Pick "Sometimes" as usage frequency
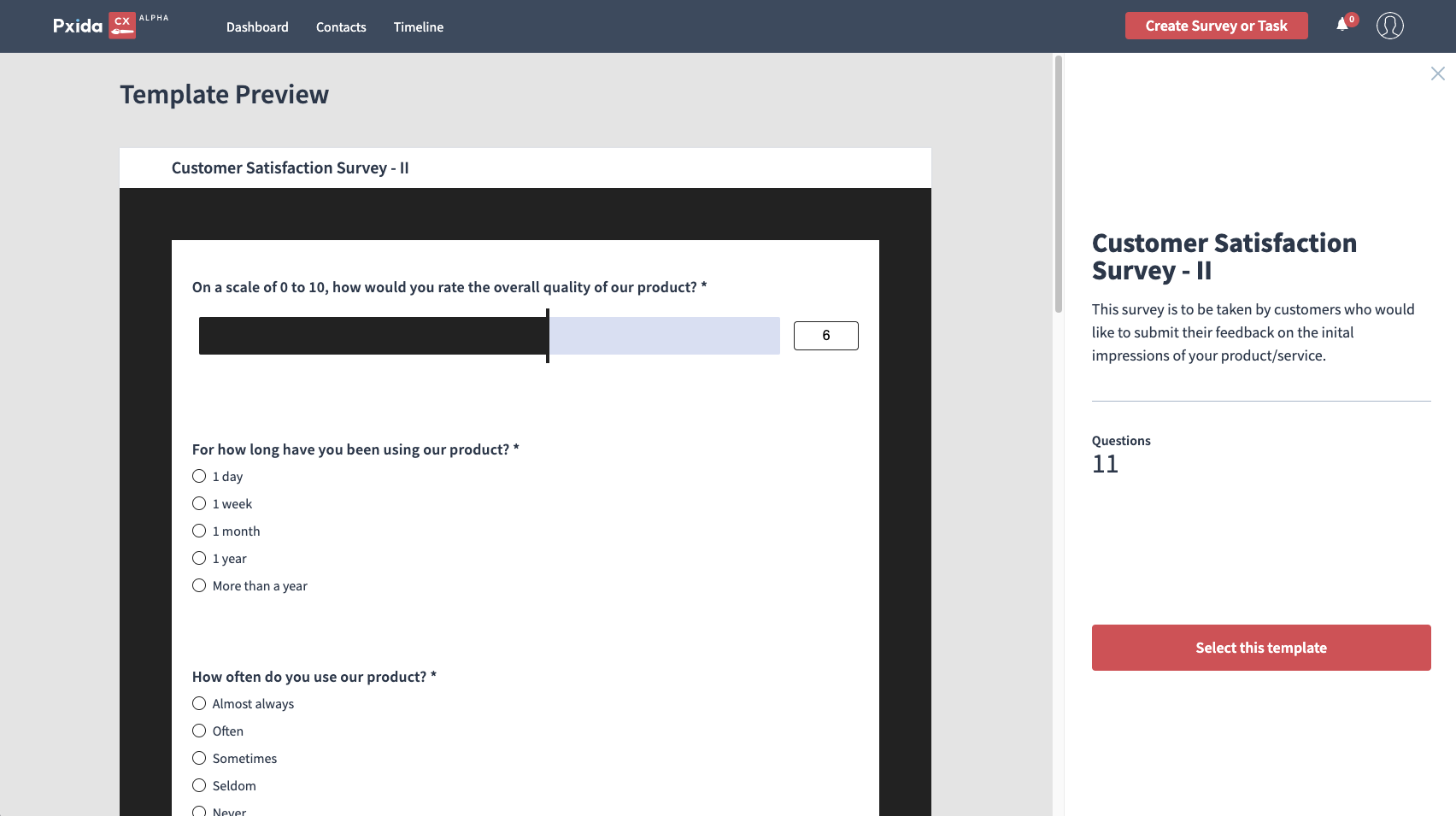Image resolution: width=1456 pixels, height=816 pixels. pyautogui.click(x=199, y=759)
